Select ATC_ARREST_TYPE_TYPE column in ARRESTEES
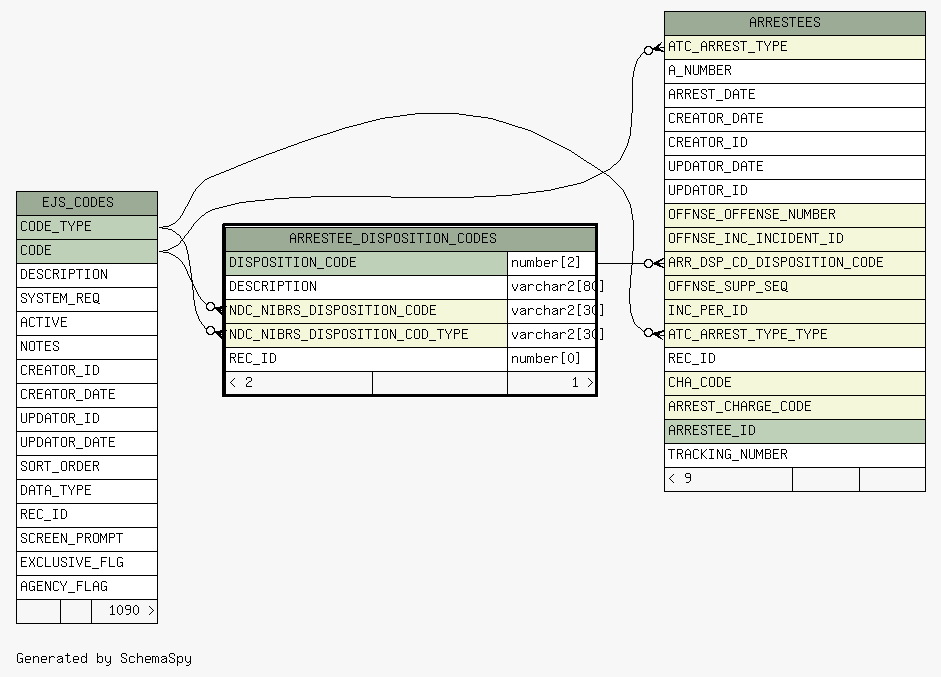This screenshot has height=677, width=941. click(795, 335)
